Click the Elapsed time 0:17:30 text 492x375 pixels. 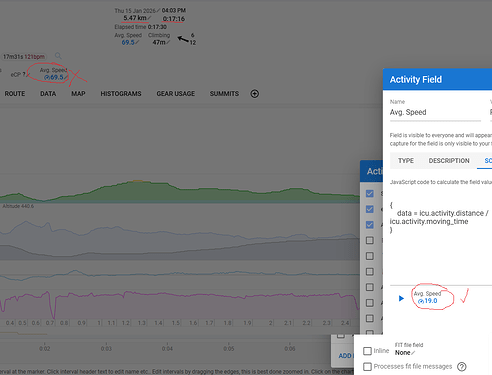[x=140, y=27]
